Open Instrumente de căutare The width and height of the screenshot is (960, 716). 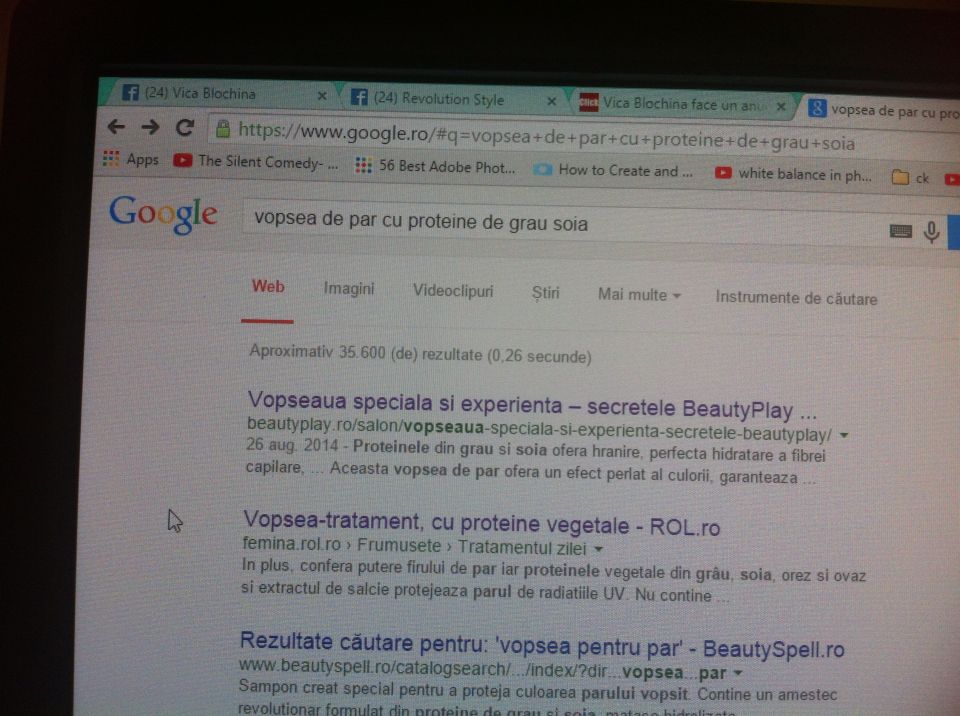[797, 298]
